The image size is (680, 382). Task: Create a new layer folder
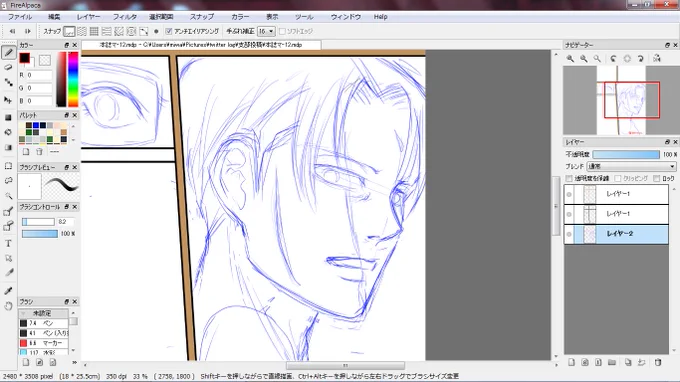(x=612, y=362)
